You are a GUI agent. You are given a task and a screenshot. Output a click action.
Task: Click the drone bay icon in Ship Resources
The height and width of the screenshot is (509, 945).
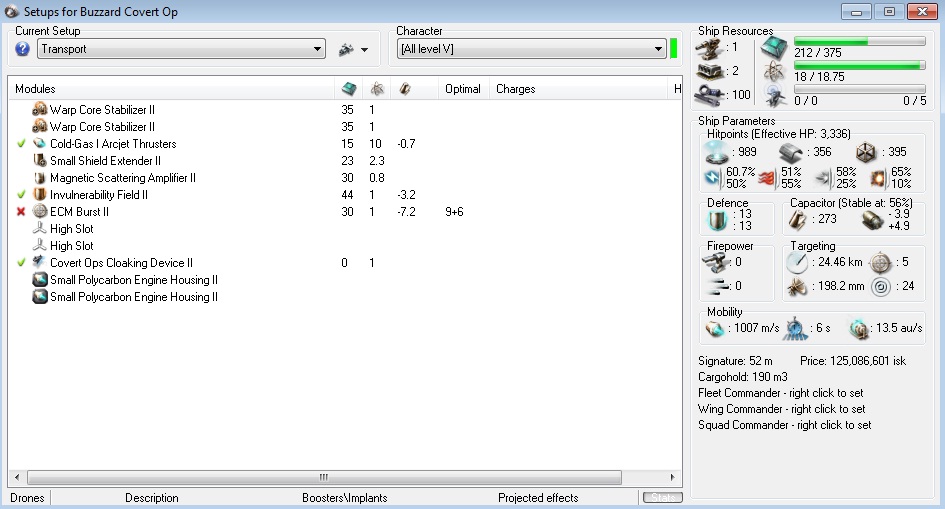[x=774, y=95]
